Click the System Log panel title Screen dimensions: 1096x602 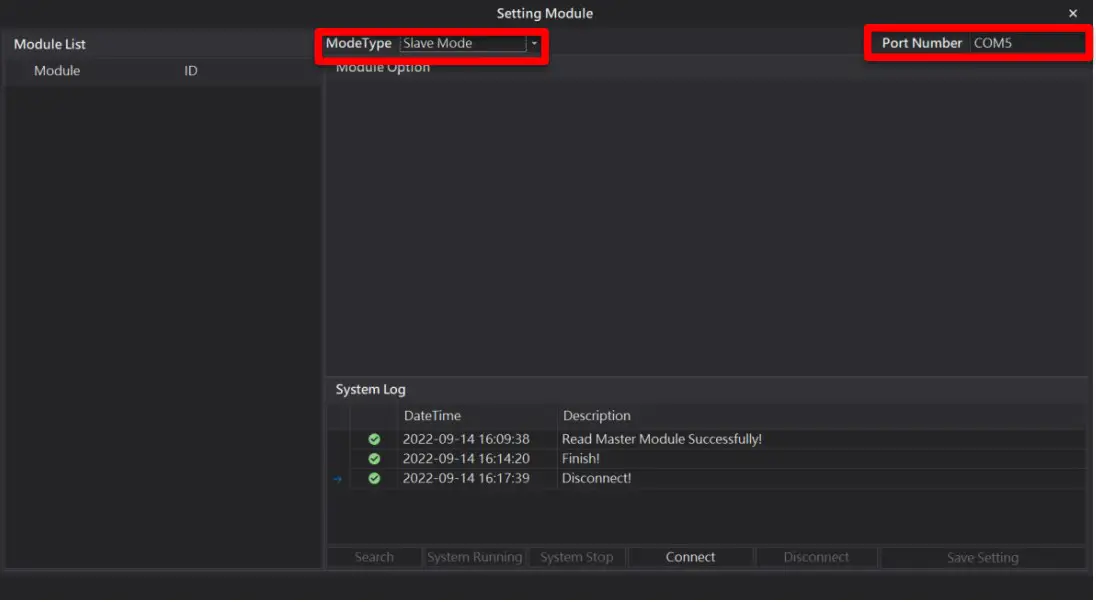[370, 389]
